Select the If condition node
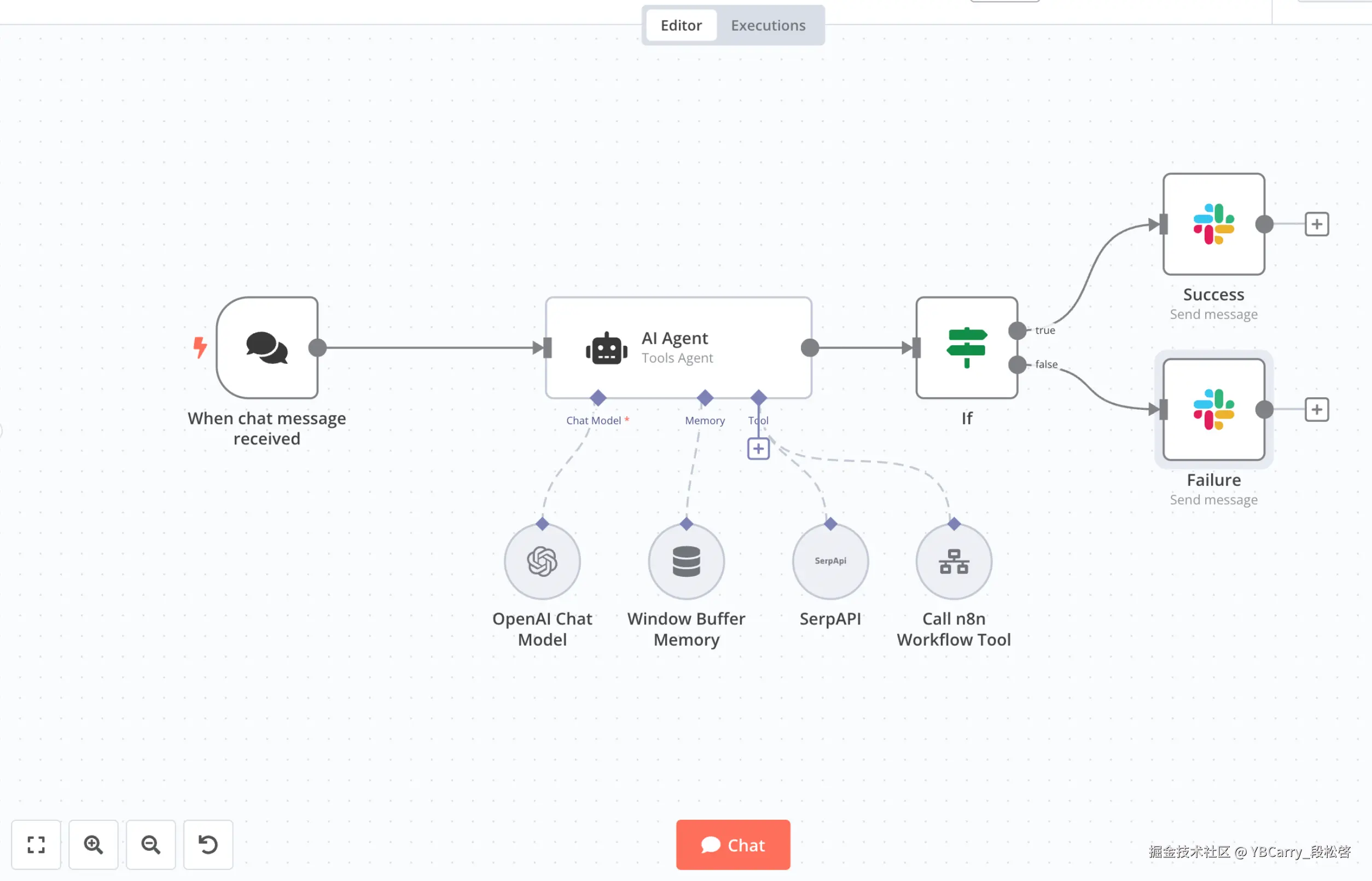This screenshot has height=881, width=1372. 967,347
